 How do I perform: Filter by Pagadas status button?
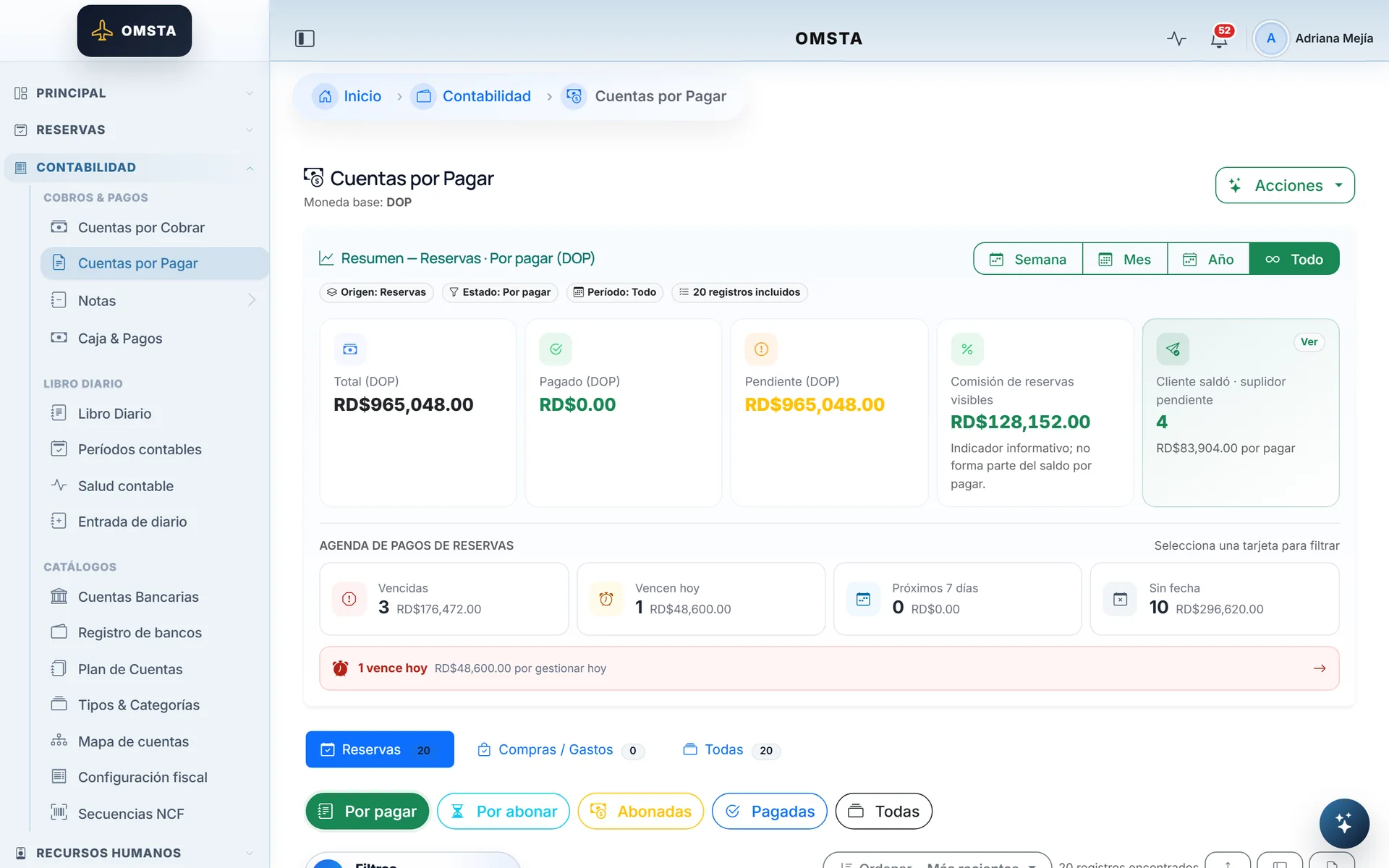[770, 812]
